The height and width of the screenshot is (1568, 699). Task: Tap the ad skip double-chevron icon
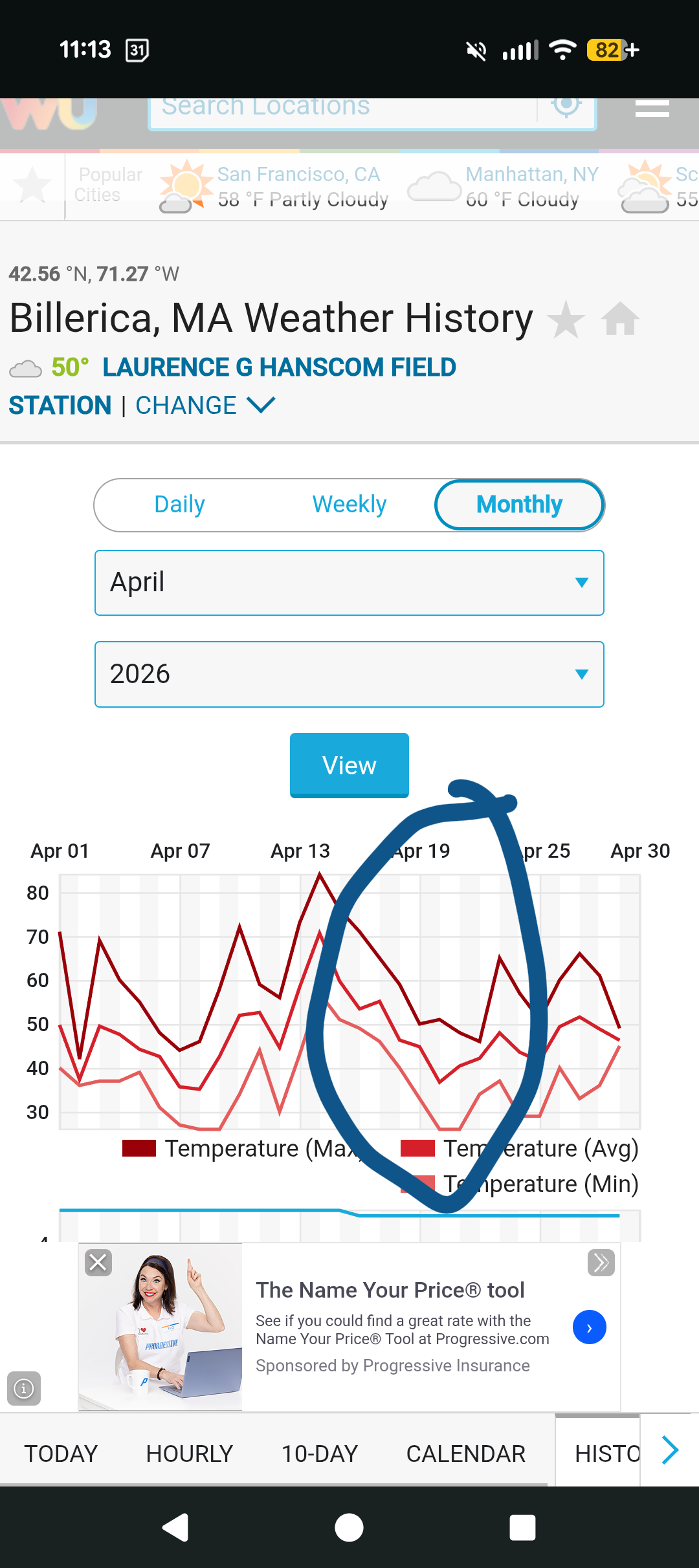[x=601, y=1262]
